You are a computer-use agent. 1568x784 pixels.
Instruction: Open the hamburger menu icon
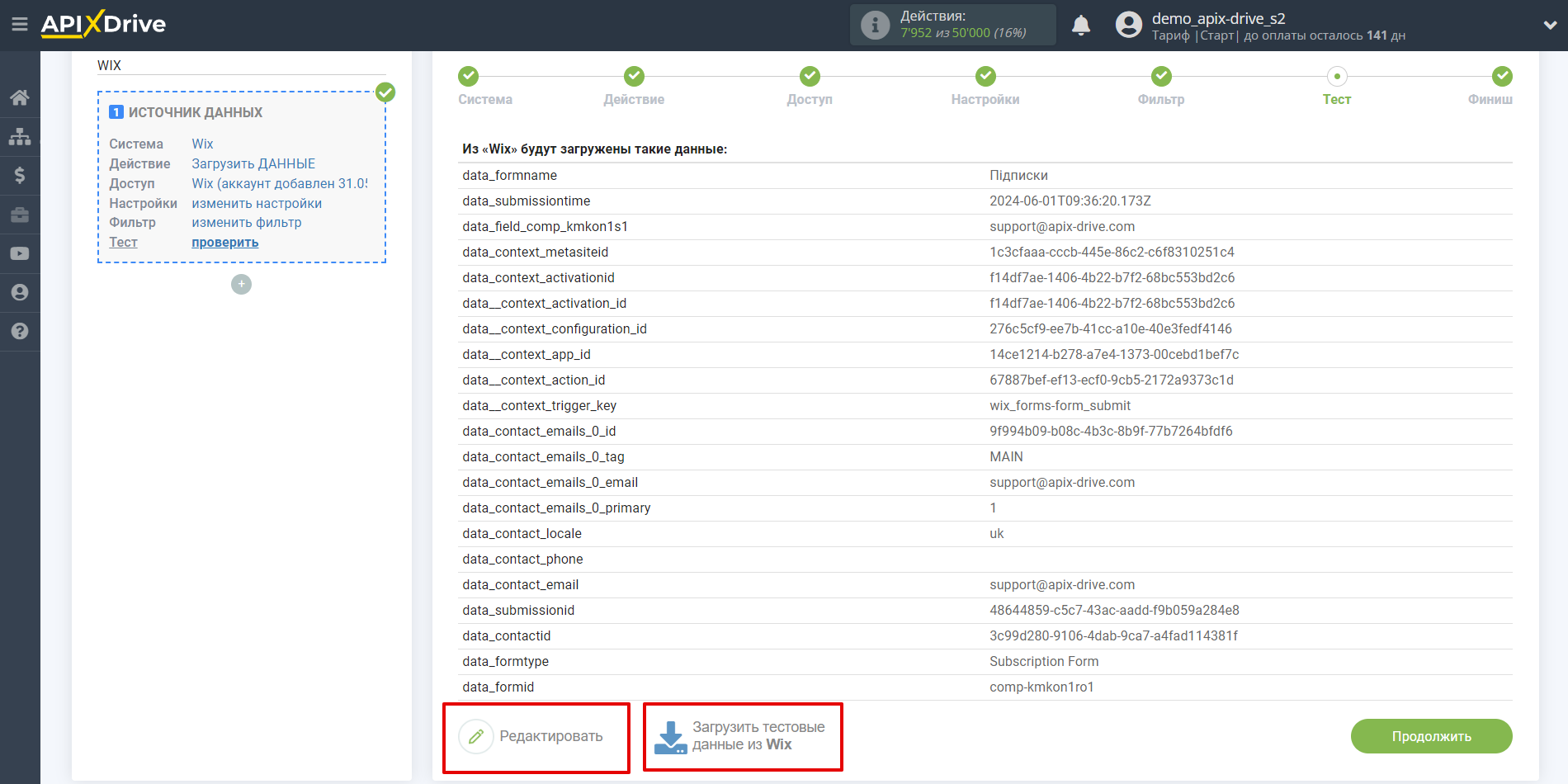(x=20, y=25)
